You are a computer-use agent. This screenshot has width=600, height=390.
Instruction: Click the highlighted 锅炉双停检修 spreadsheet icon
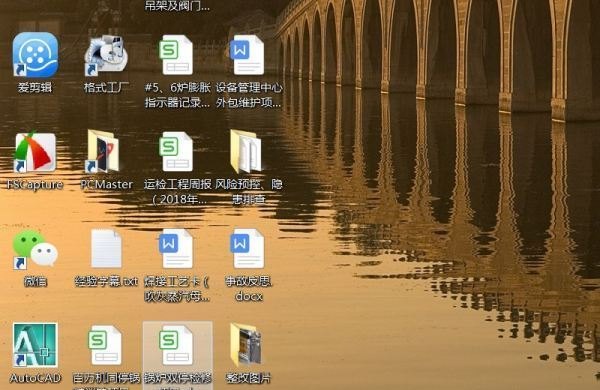click(x=177, y=346)
